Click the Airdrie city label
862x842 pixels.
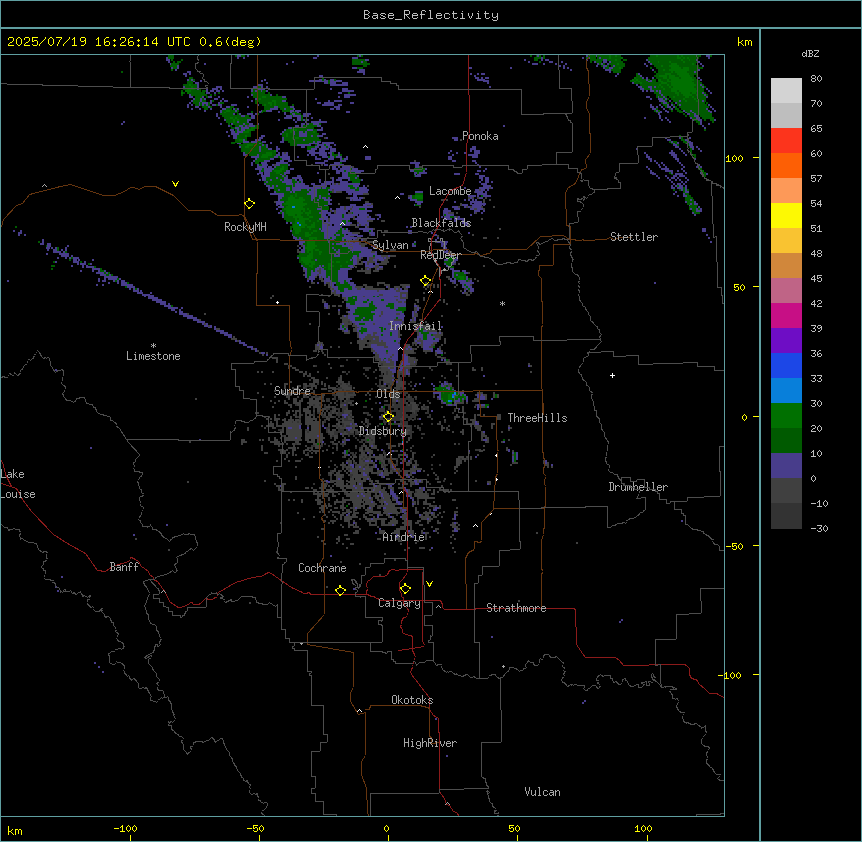[x=404, y=537]
